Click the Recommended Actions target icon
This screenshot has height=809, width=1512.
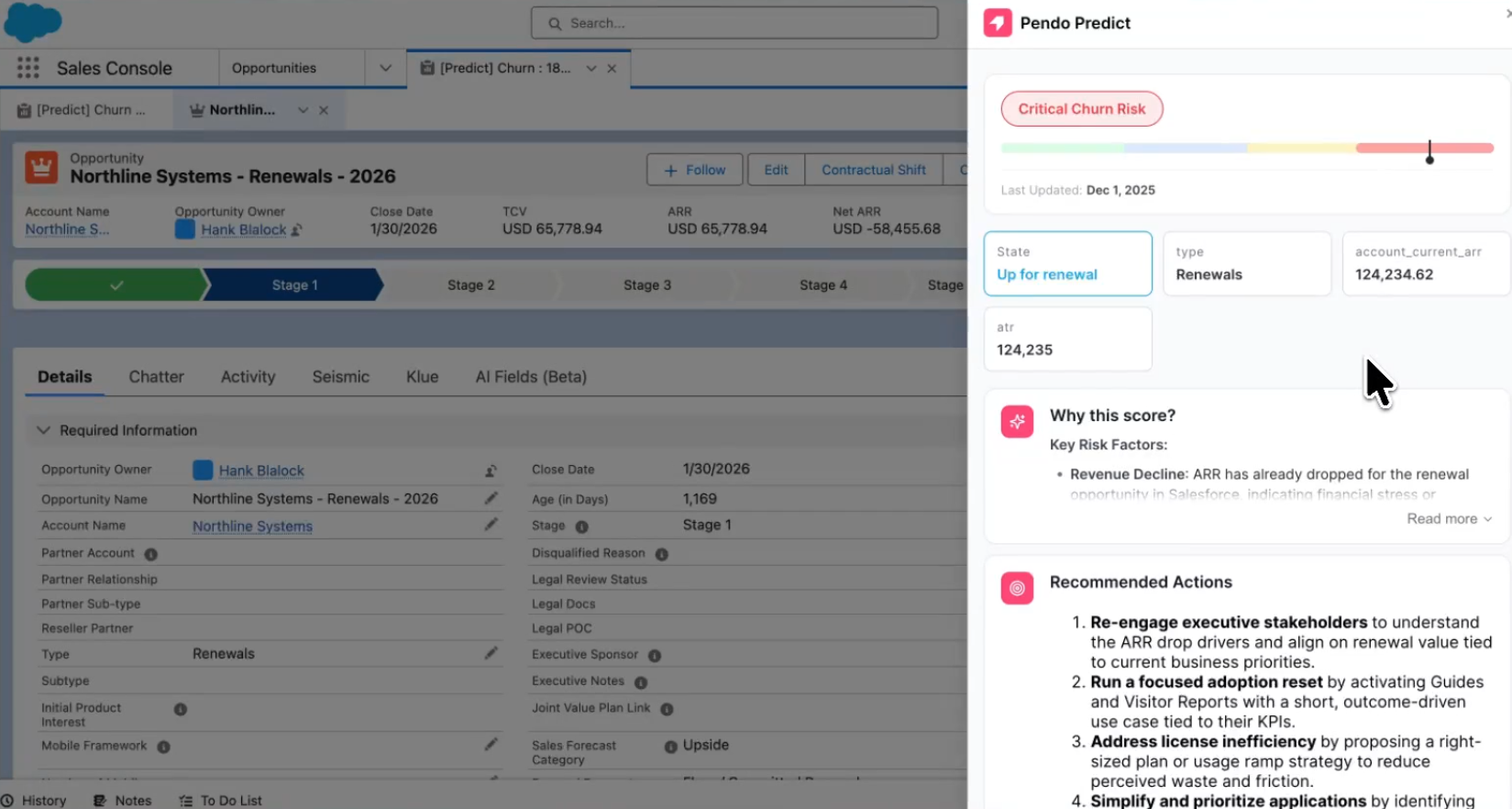click(1017, 588)
